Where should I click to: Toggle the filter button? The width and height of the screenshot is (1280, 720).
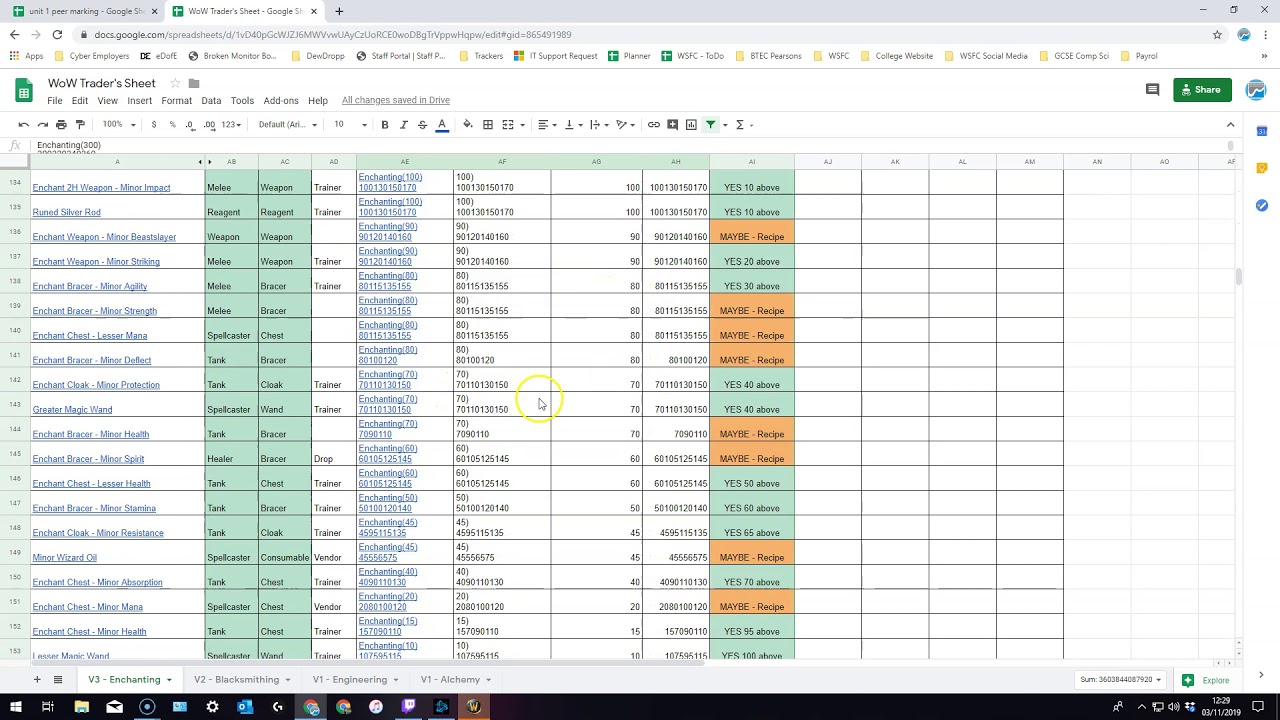(710, 125)
